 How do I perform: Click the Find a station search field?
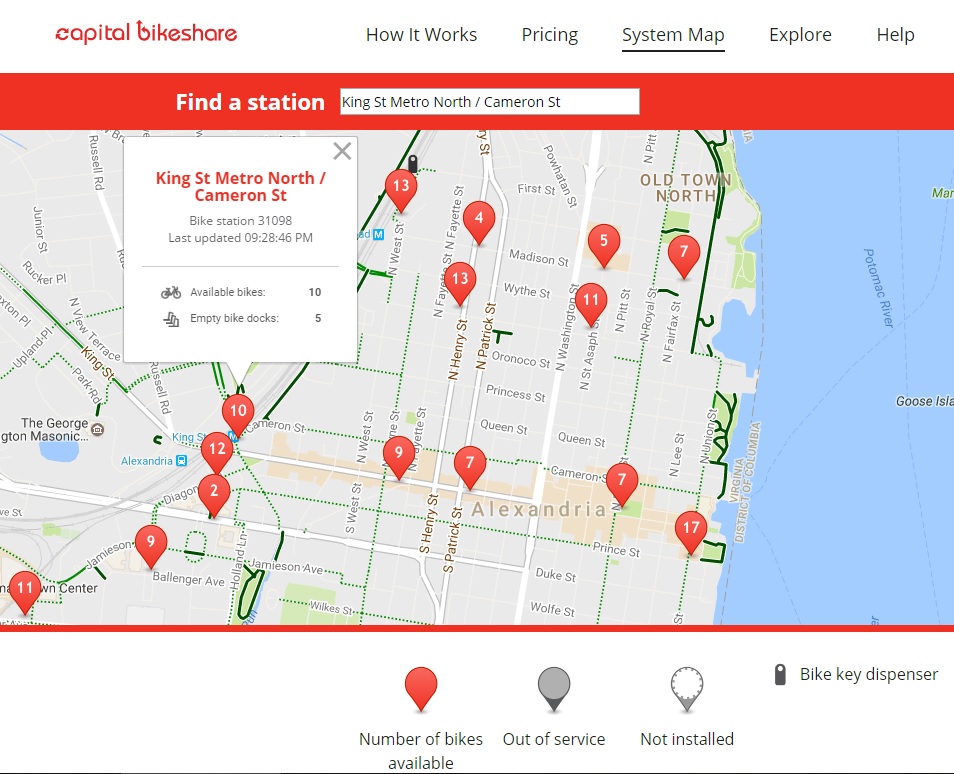coord(489,102)
